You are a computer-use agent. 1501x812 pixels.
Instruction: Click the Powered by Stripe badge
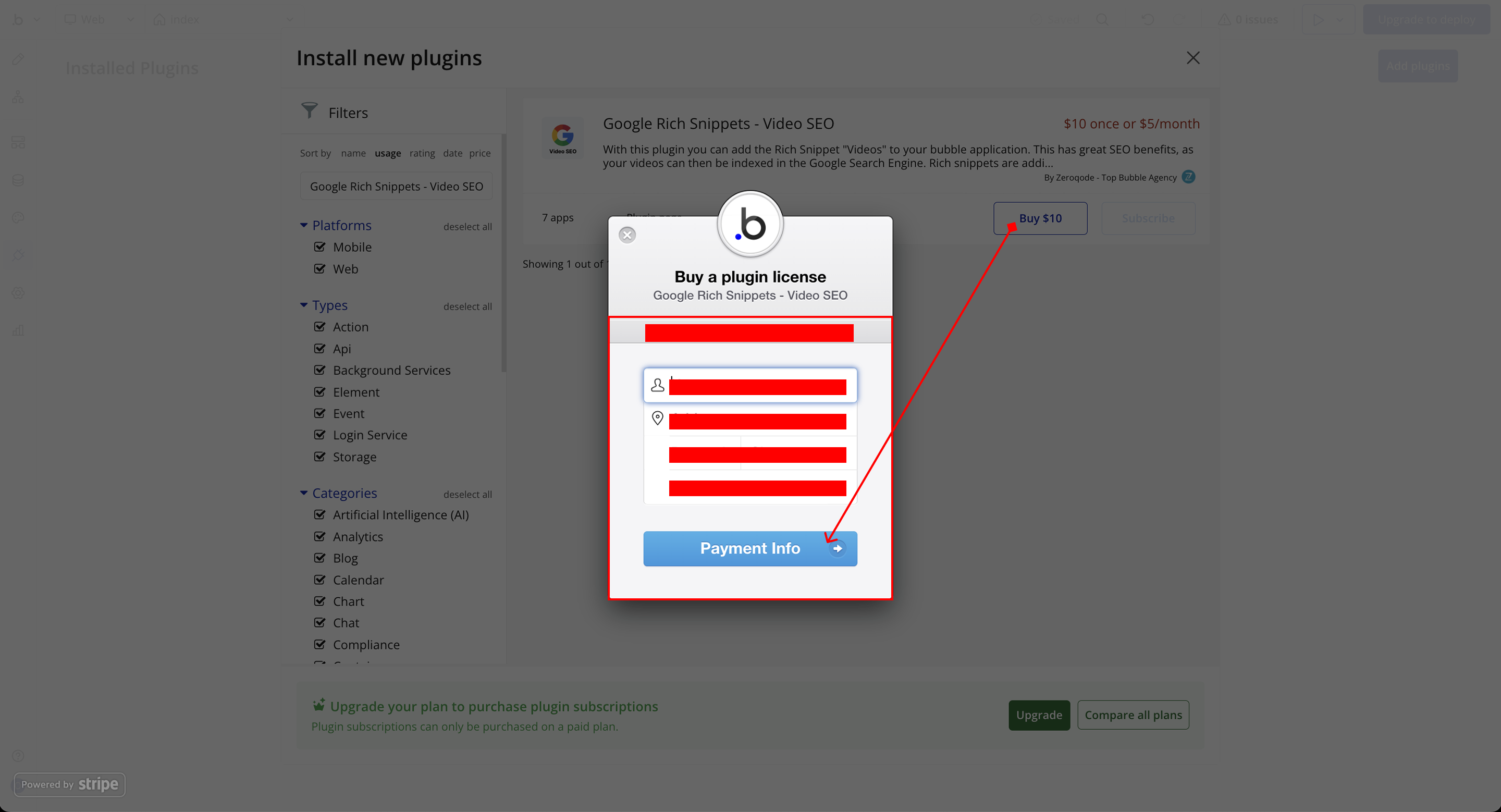click(x=69, y=784)
